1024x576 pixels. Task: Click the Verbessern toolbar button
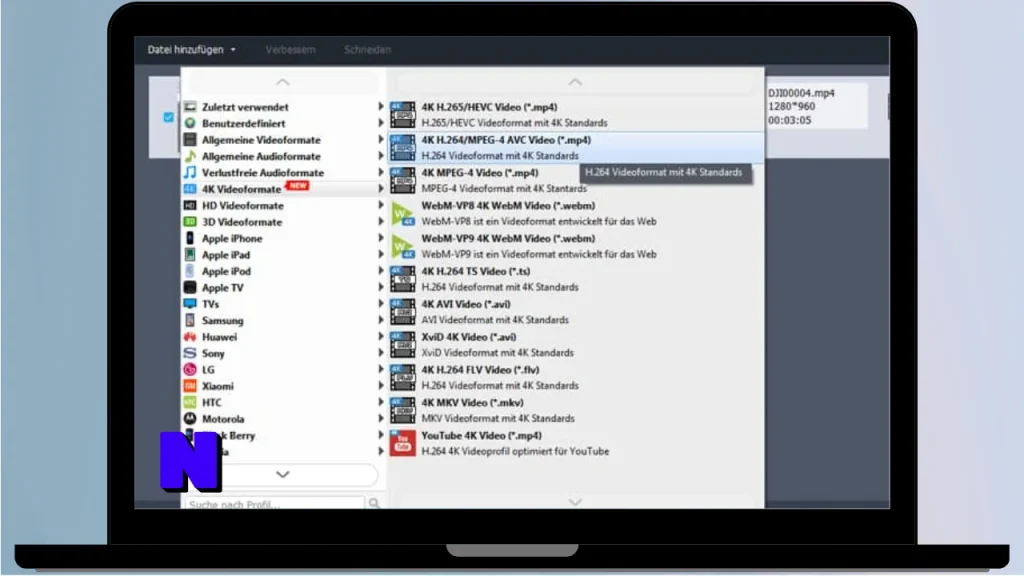290,50
